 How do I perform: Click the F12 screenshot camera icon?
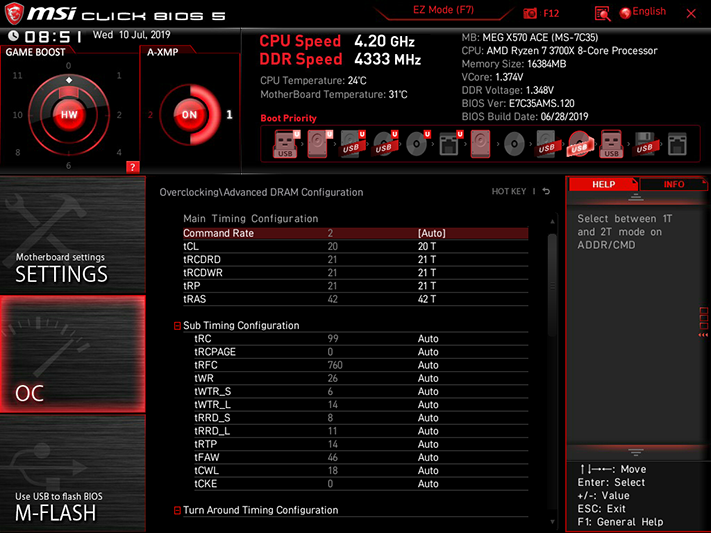click(530, 14)
